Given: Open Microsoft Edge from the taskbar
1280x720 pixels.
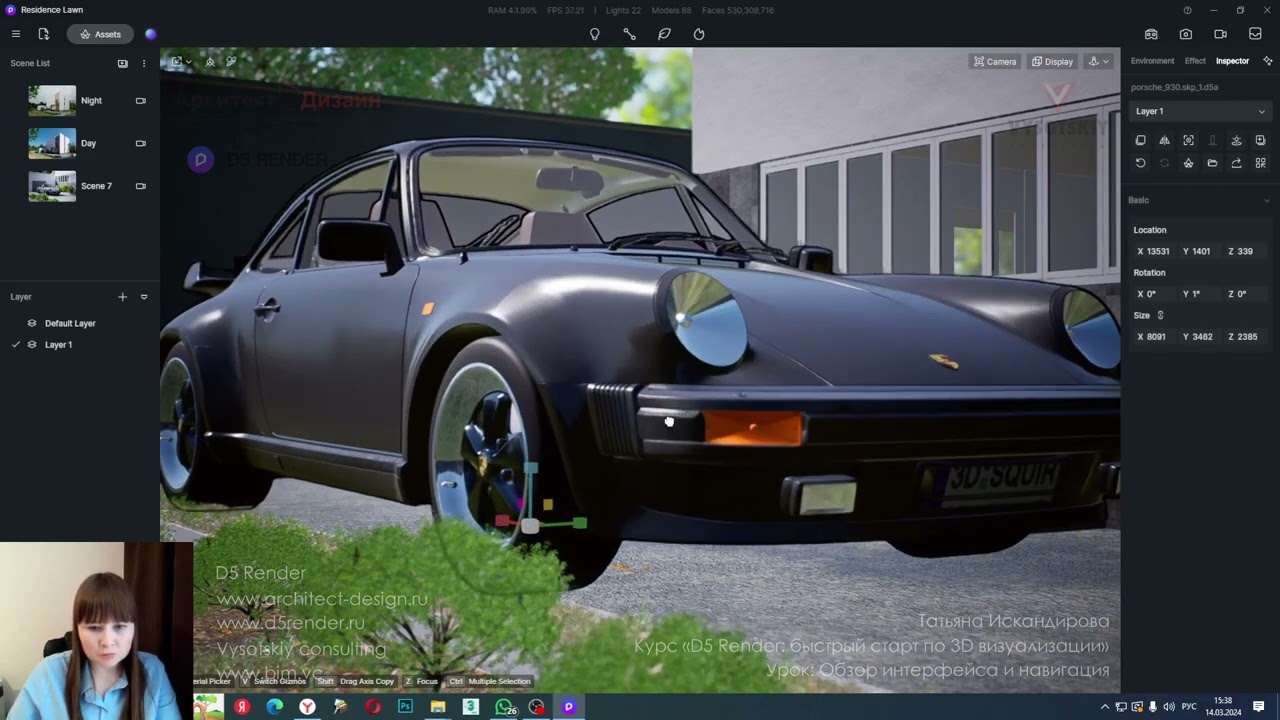Looking at the screenshot, I should coord(274,707).
